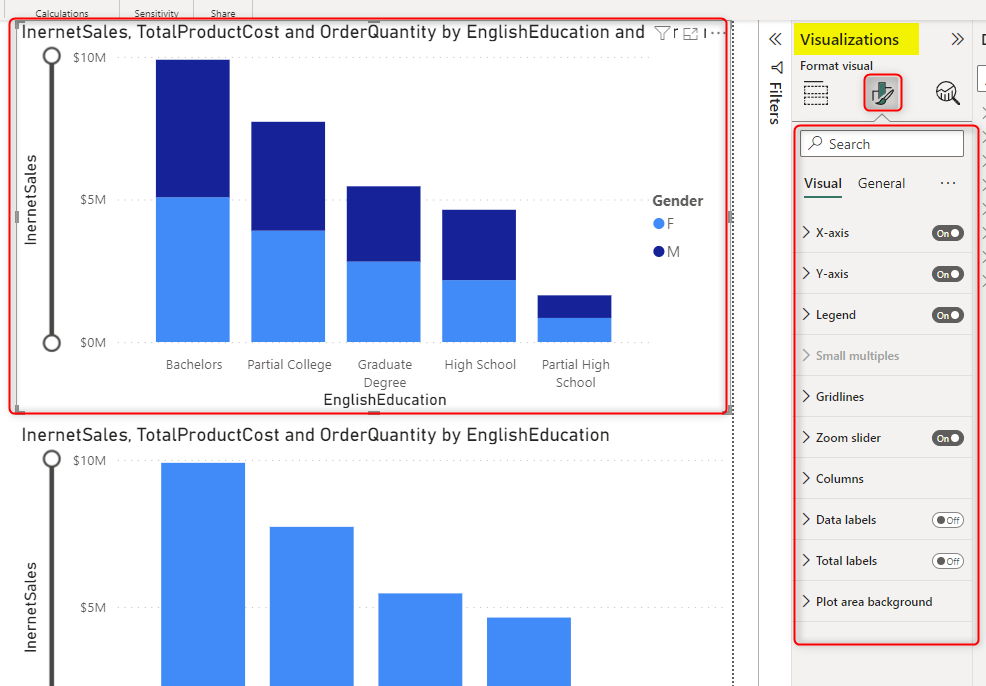The image size is (986, 686).
Task: Switch to the General tab
Action: point(881,183)
